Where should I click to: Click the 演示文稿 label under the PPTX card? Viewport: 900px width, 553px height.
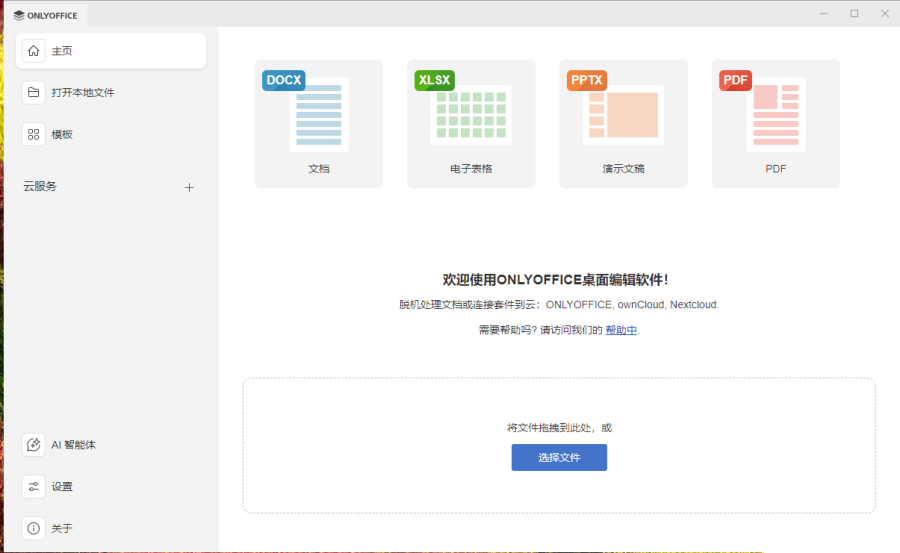click(623, 169)
